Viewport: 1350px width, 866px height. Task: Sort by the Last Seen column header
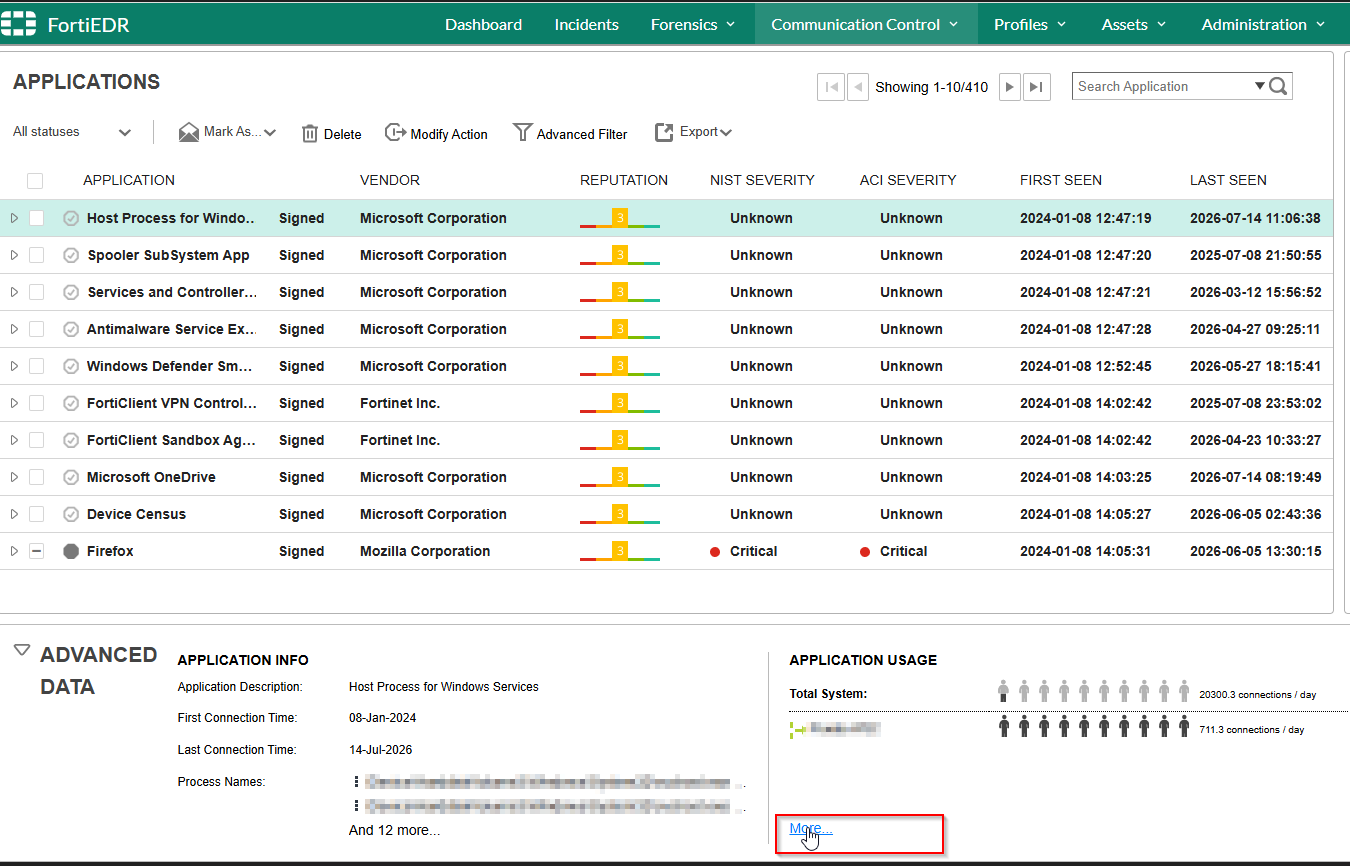pos(1228,181)
